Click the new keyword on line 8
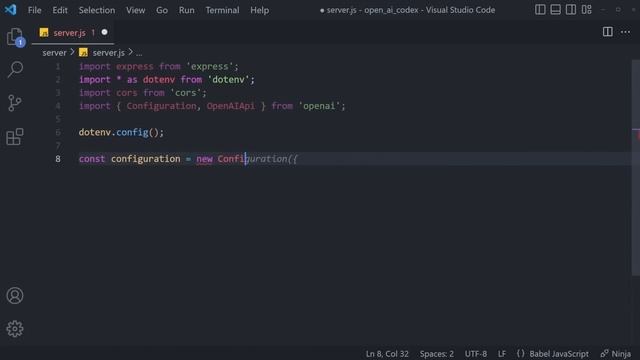The width and height of the screenshot is (640, 360). pos(204,159)
